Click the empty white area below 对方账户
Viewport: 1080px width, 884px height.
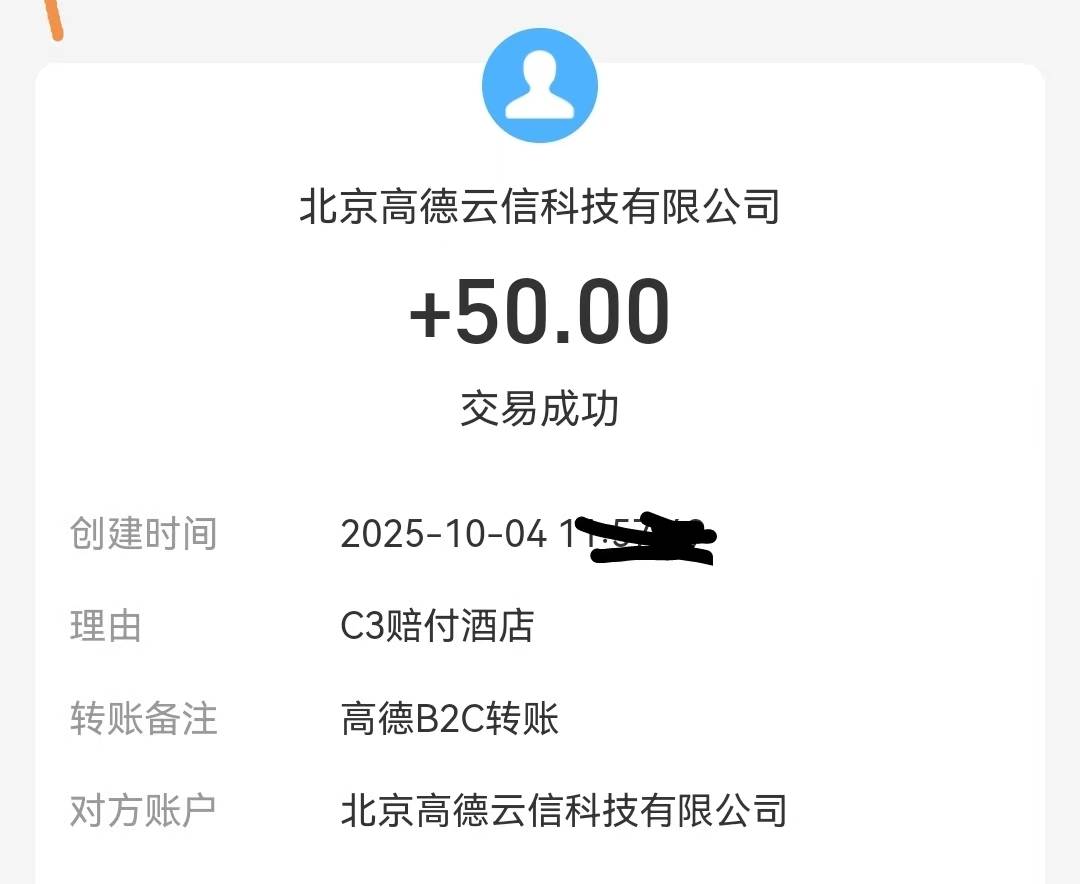point(540,860)
